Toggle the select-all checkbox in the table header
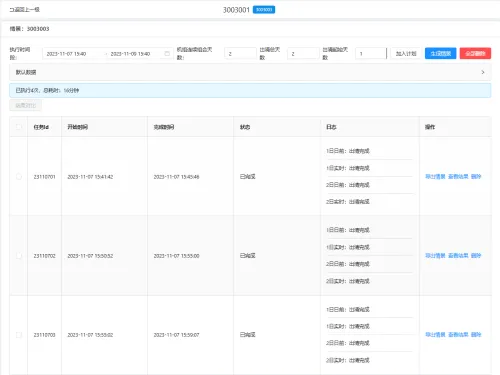Viewport: 500px width, 375px height. [x=19, y=127]
